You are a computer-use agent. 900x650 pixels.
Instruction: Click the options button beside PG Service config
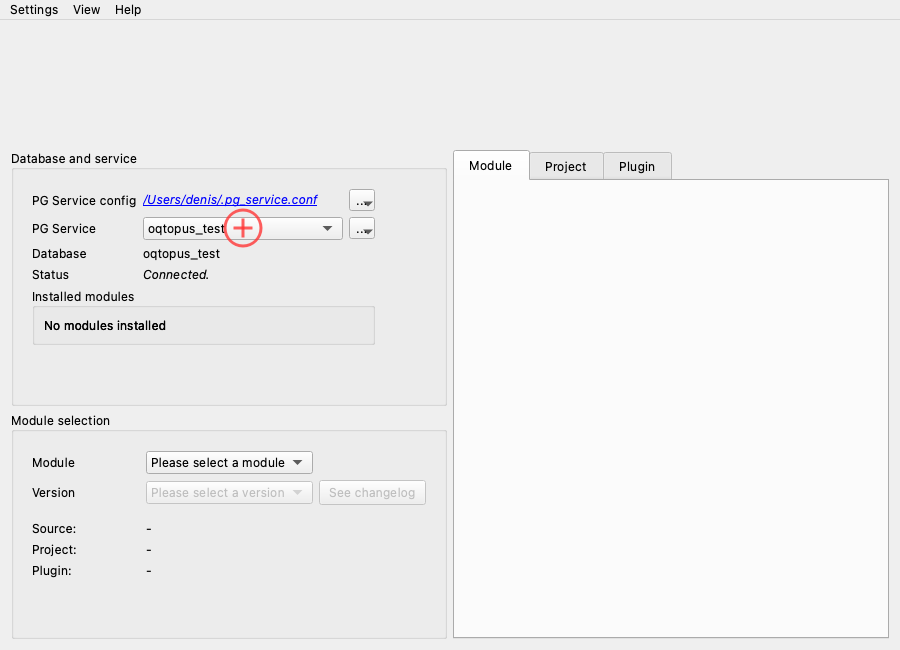pyautogui.click(x=362, y=200)
